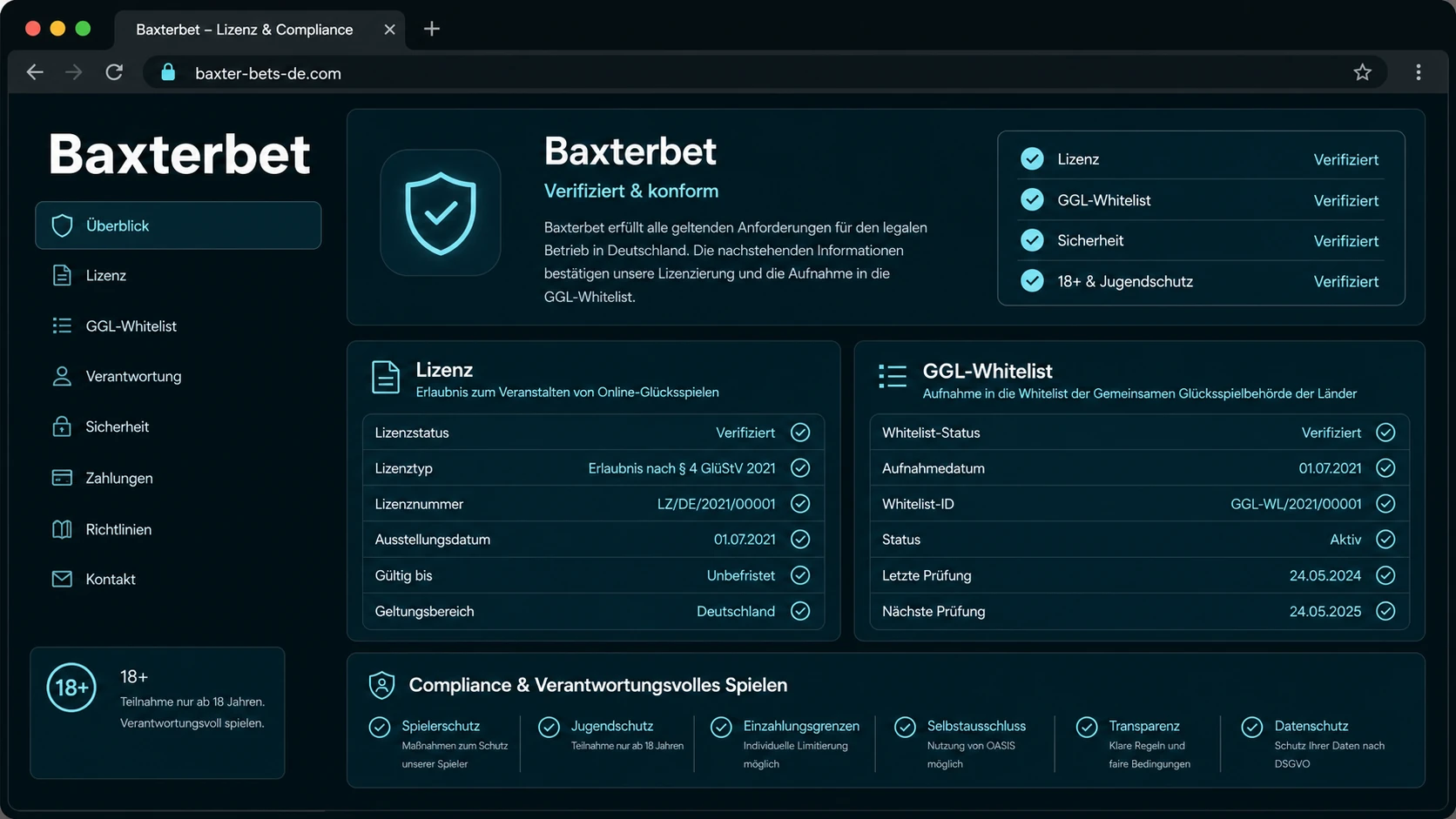
Task: Click the check icon next to Spielerschutz
Action: [380, 727]
